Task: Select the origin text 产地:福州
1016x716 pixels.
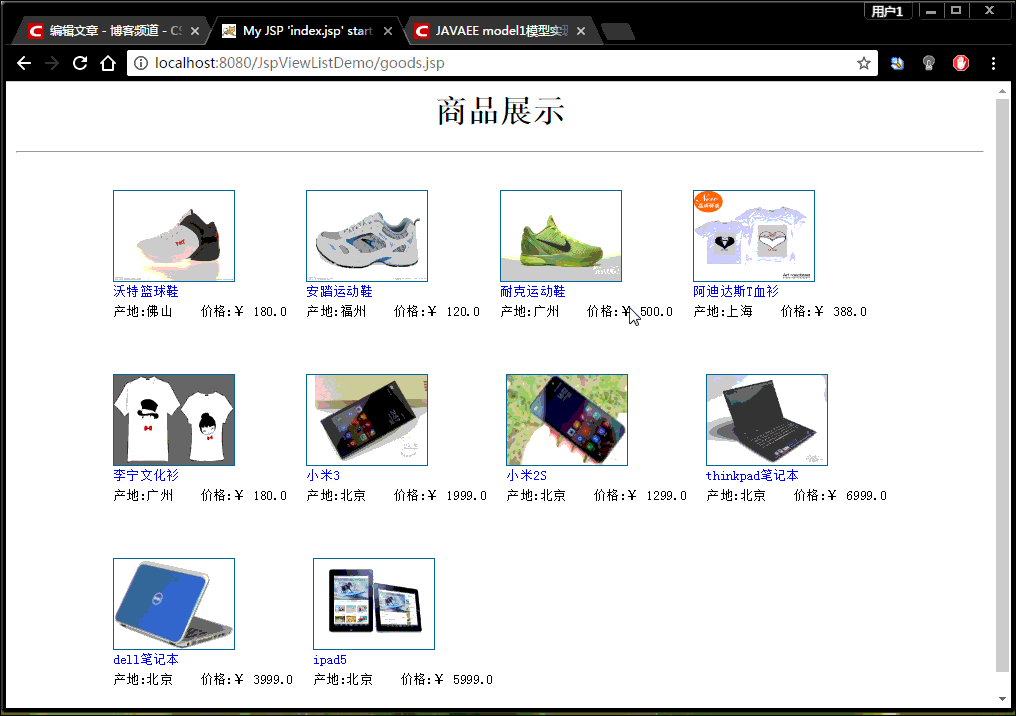Action: point(336,312)
